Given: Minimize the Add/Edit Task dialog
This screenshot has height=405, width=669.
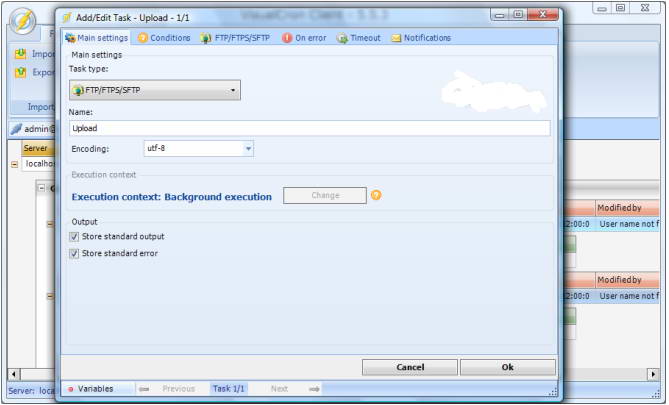Looking at the screenshot, I should click(500, 15).
